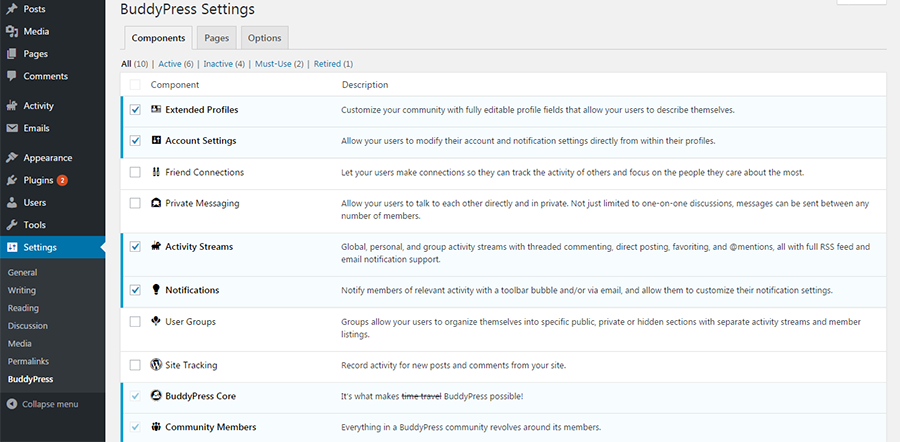Click the Emails envelope icon

(11, 128)
